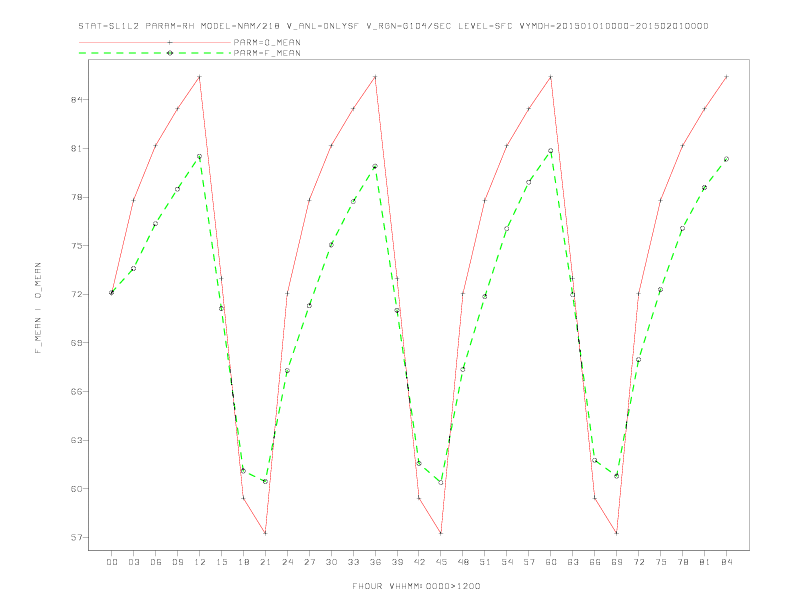The image size is (792, 612).
Task: Click the green F_MEAN circle marker at hour 60
Action: [551, 151]
